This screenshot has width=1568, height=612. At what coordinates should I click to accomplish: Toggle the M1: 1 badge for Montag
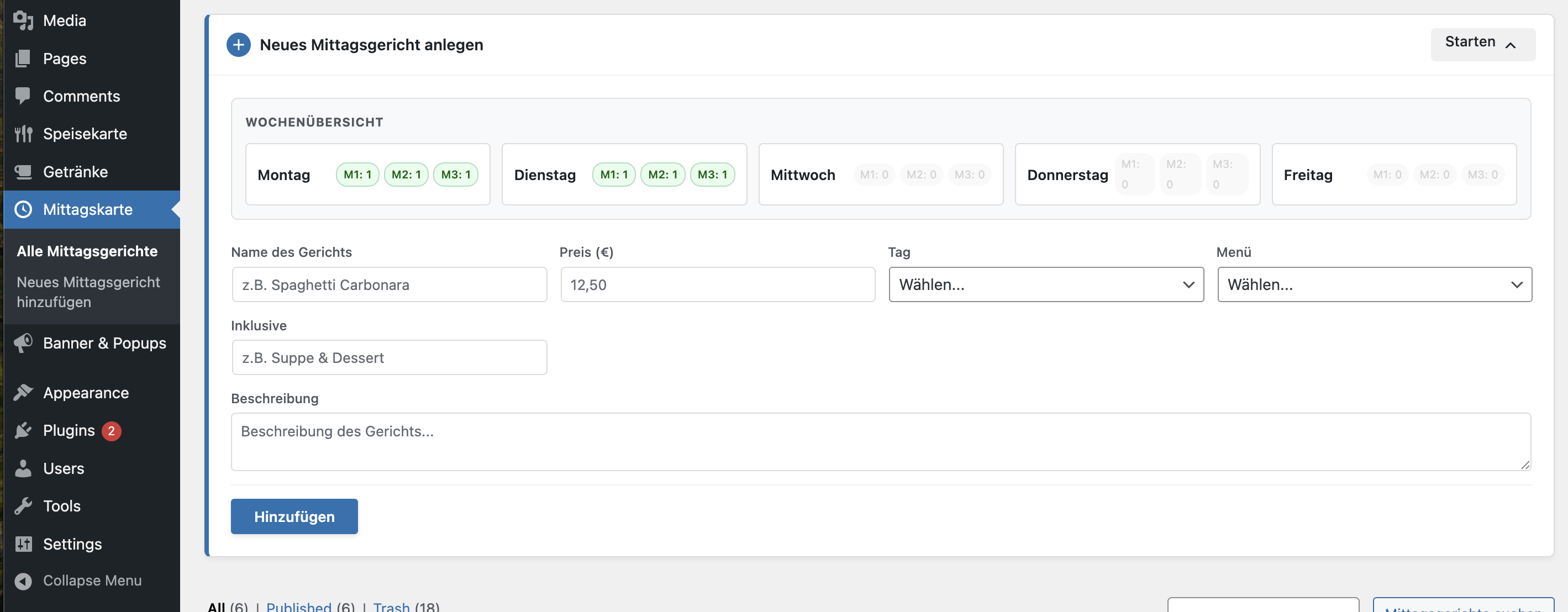click(x=357, y=174)
